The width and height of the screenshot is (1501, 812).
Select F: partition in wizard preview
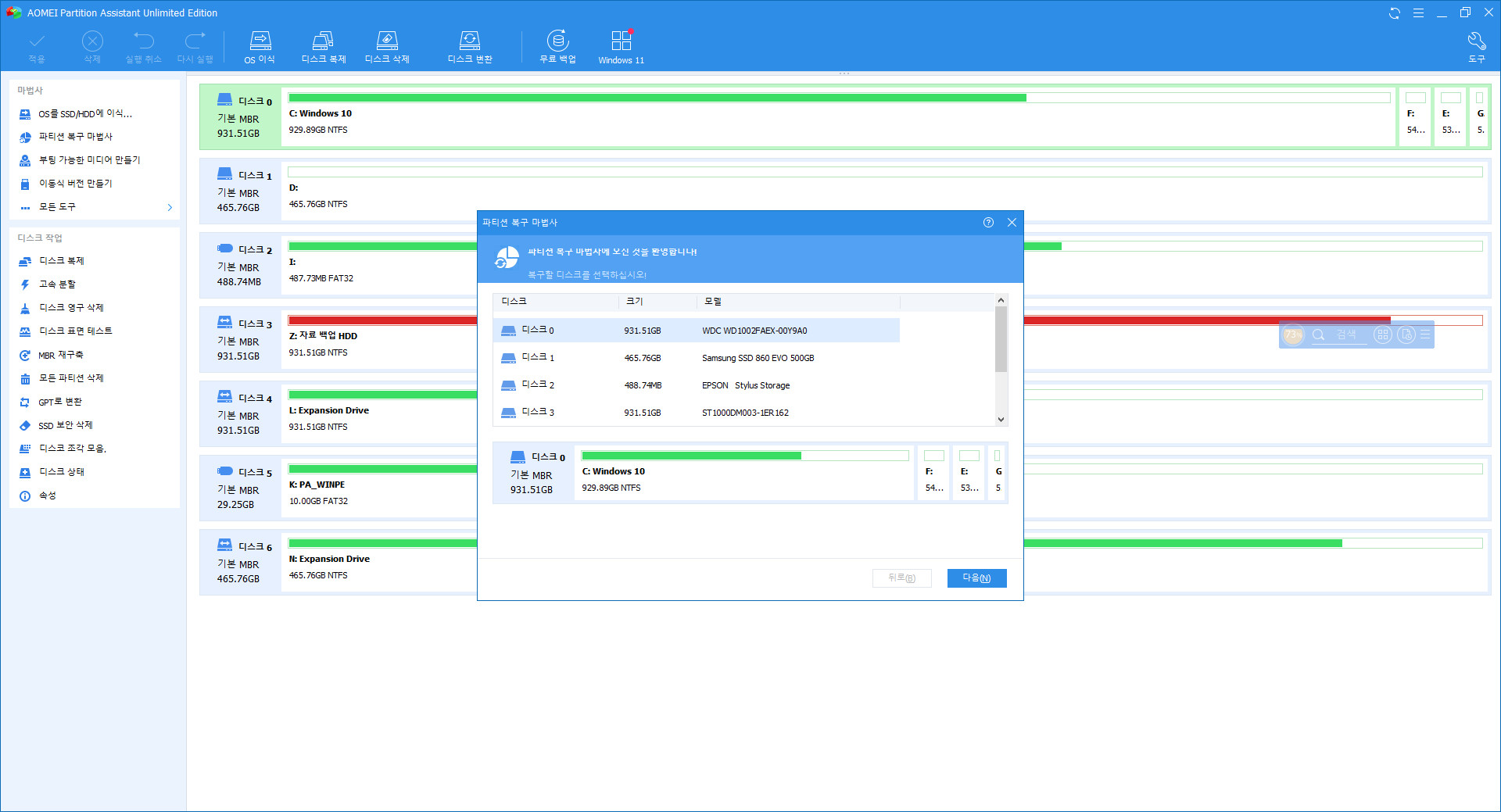tap(934, 473)
